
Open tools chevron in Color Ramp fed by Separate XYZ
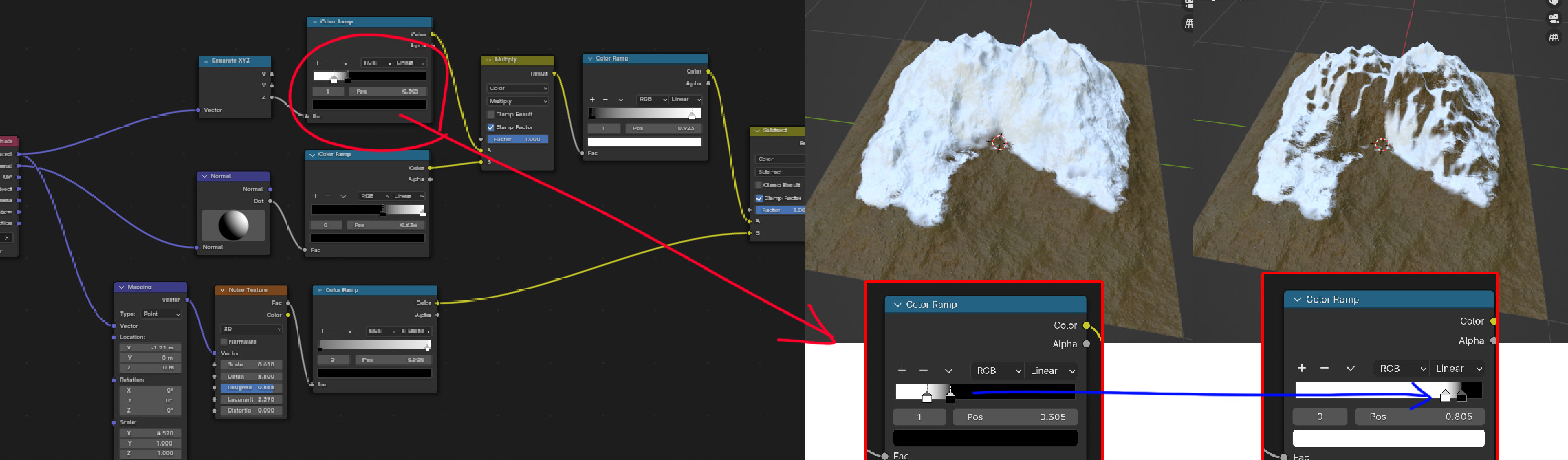pos(345,63)
